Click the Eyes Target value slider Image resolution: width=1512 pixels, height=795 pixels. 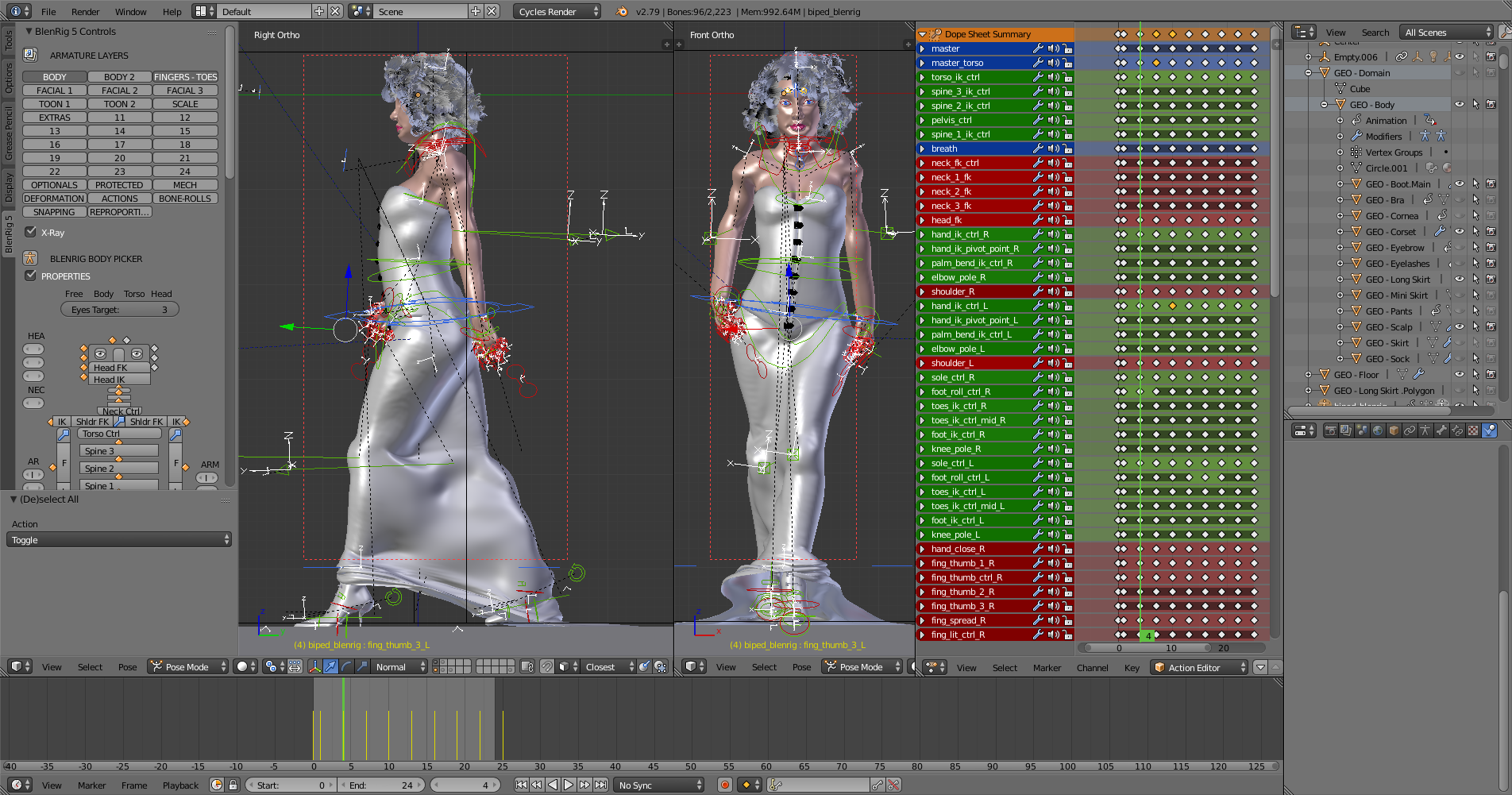(119, 310)
